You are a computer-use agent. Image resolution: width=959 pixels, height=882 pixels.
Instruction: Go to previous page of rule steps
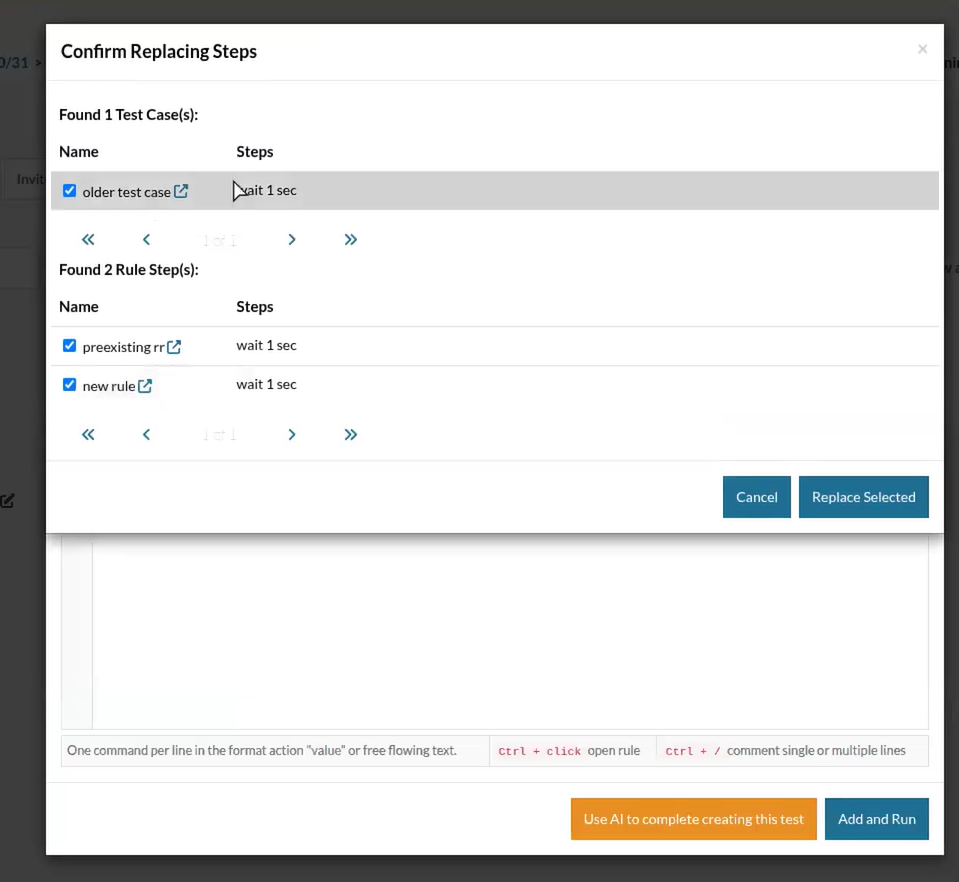pos(146,435)
